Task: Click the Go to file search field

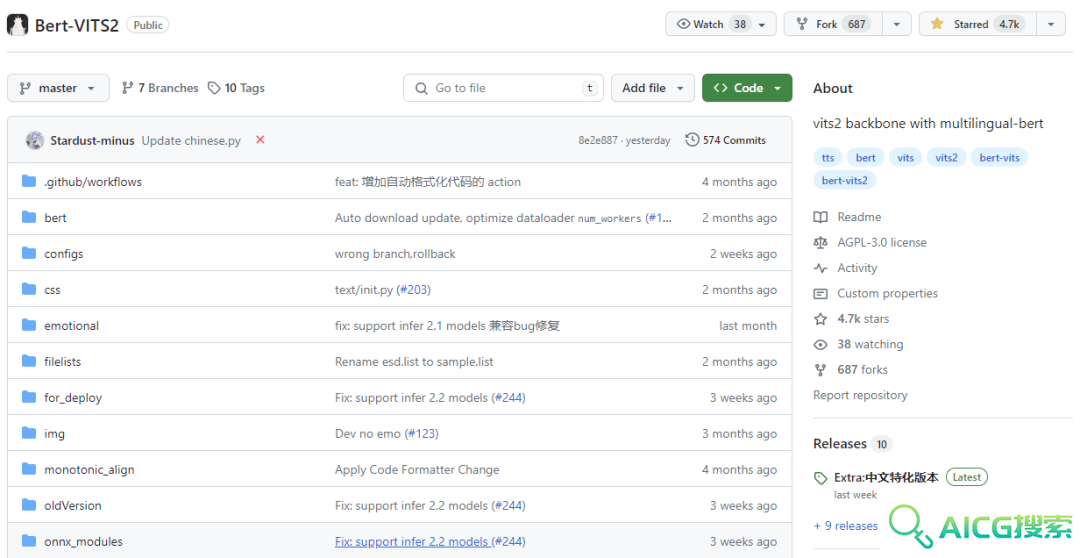Action: coord(503,88)
